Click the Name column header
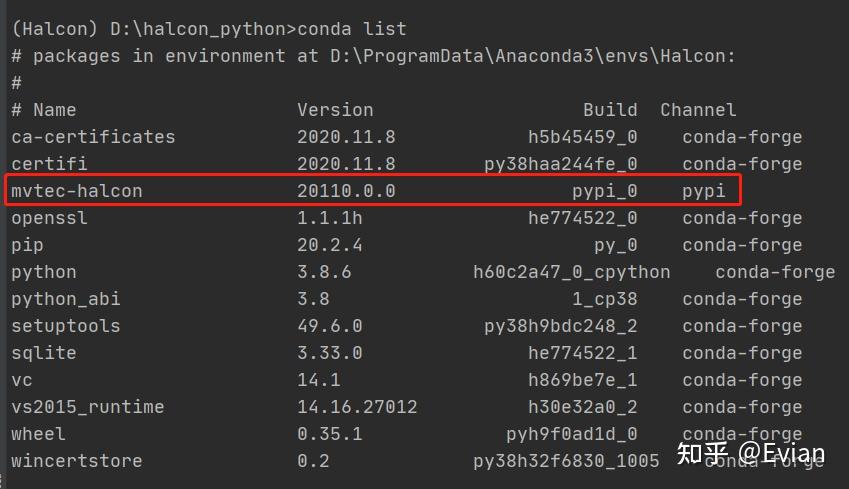The width and height of the screenshot is (849, 489). coord(54,109)
